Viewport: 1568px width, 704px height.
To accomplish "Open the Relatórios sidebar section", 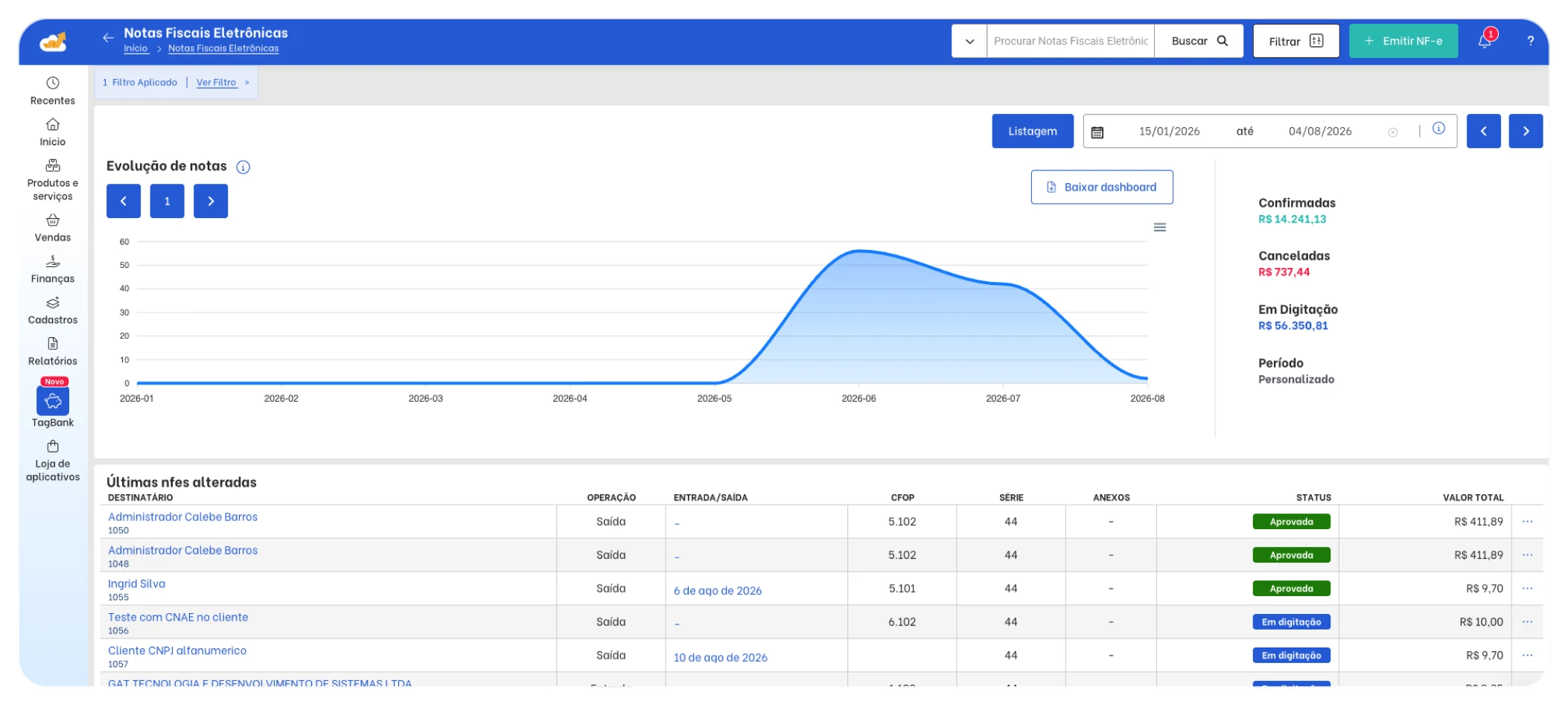I will click(52, 351).
